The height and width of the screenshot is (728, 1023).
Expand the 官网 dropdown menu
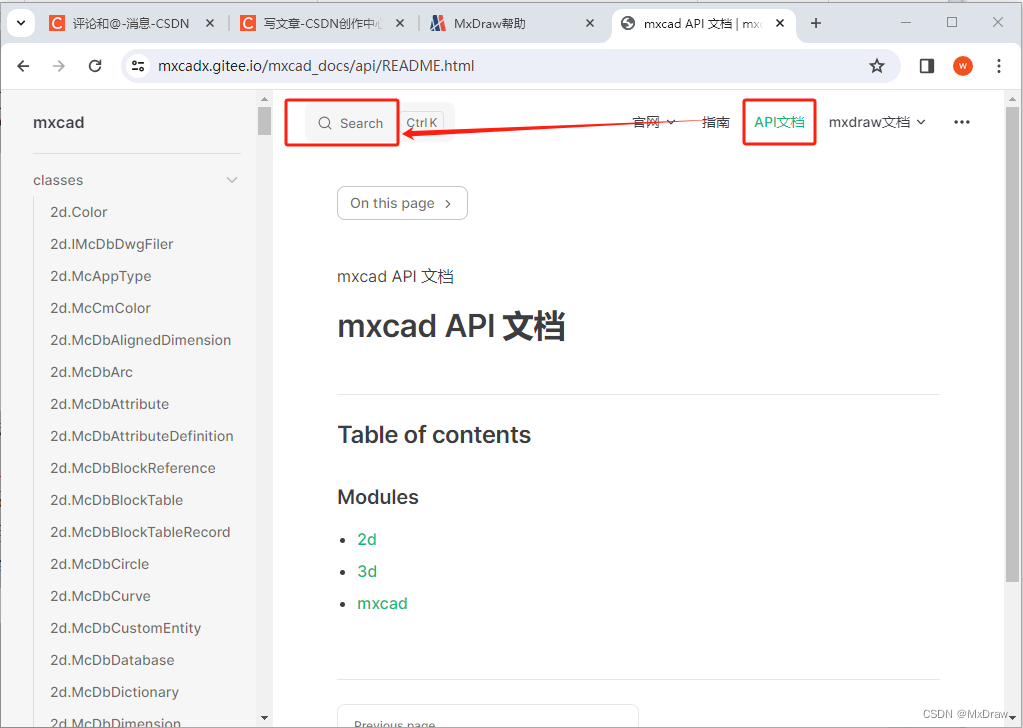click(x=654, y=122)
